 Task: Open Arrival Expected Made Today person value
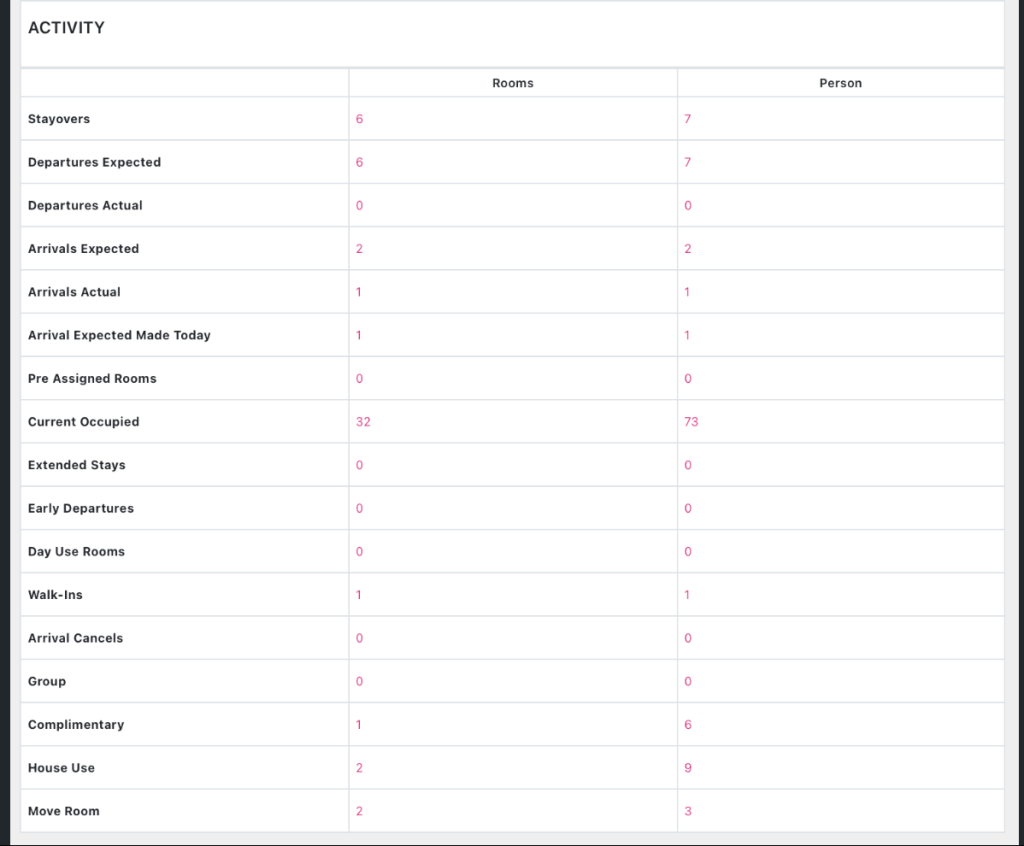click(687, 336)
